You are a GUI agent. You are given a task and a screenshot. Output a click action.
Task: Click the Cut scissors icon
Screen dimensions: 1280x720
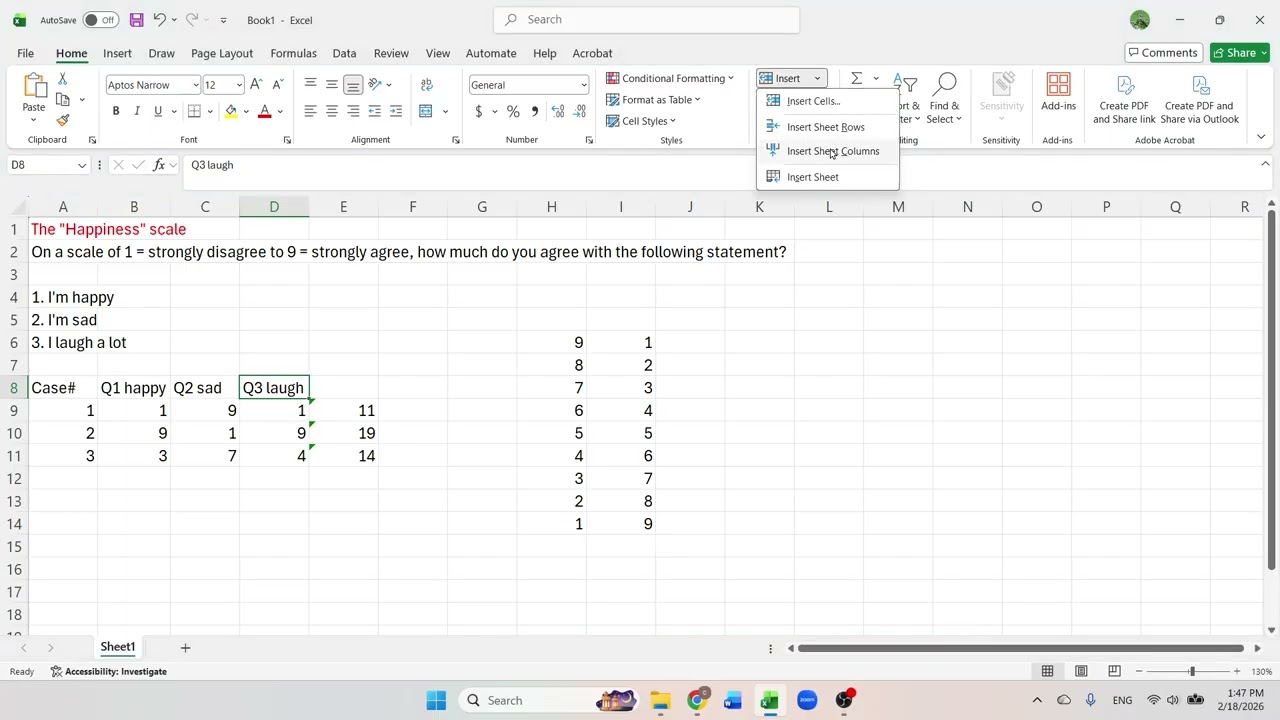pyautogui.click(x=62, y=79)
